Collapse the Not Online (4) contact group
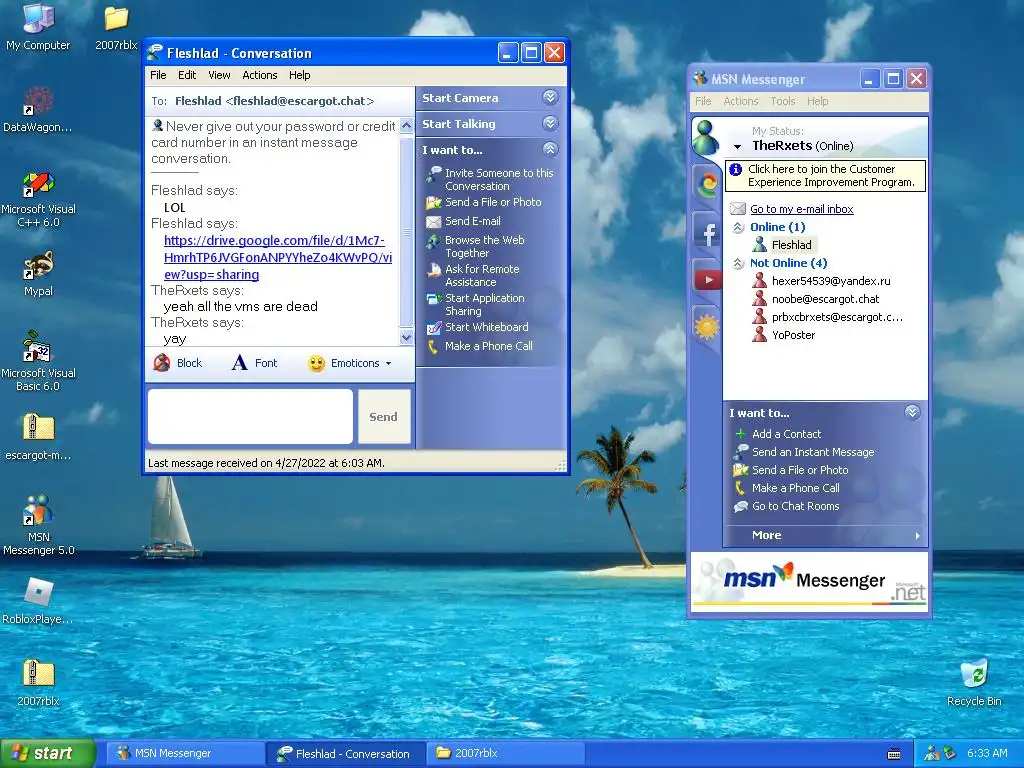This screenshot has height=768, width=1024. coord(738,263)
